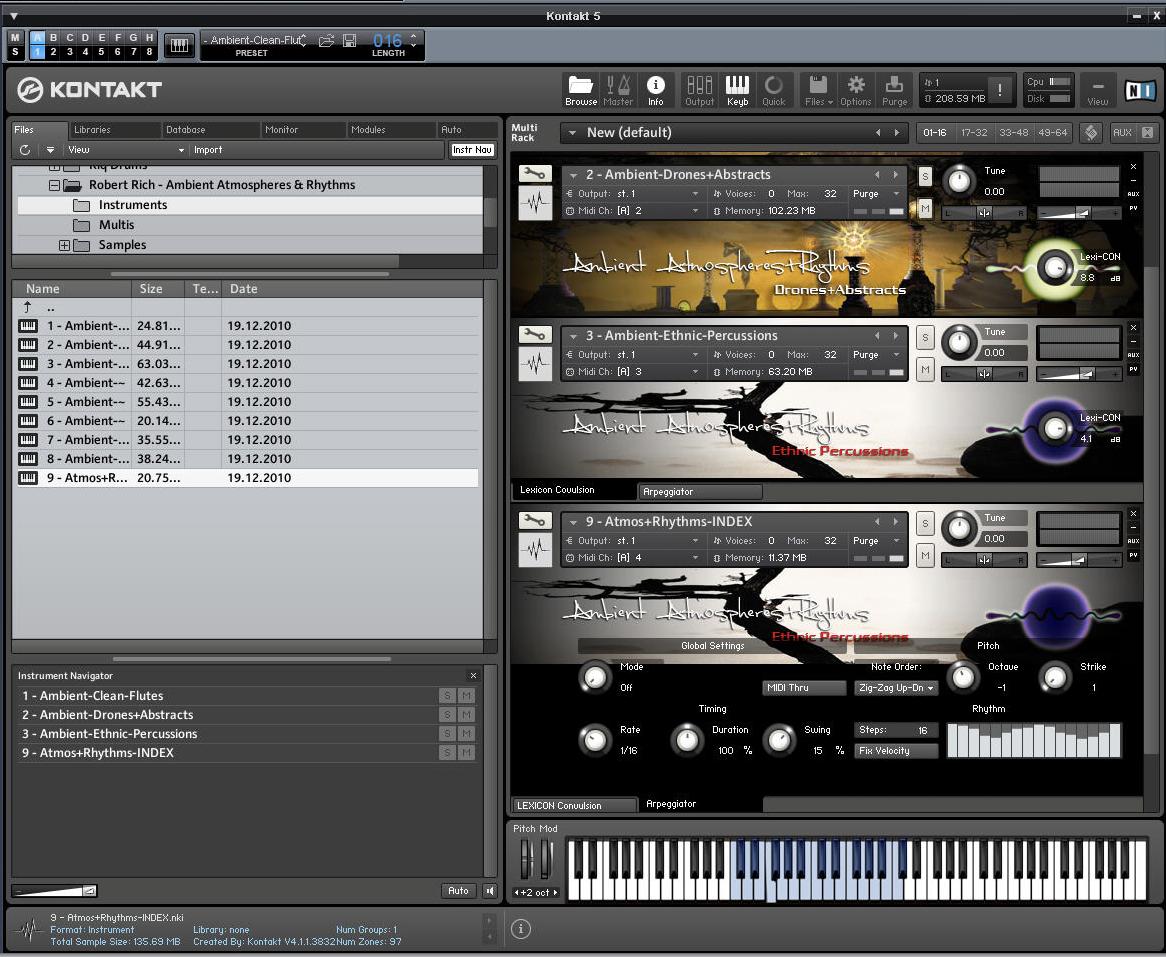Click the Native Instruments NI logo

[1140, 91]
